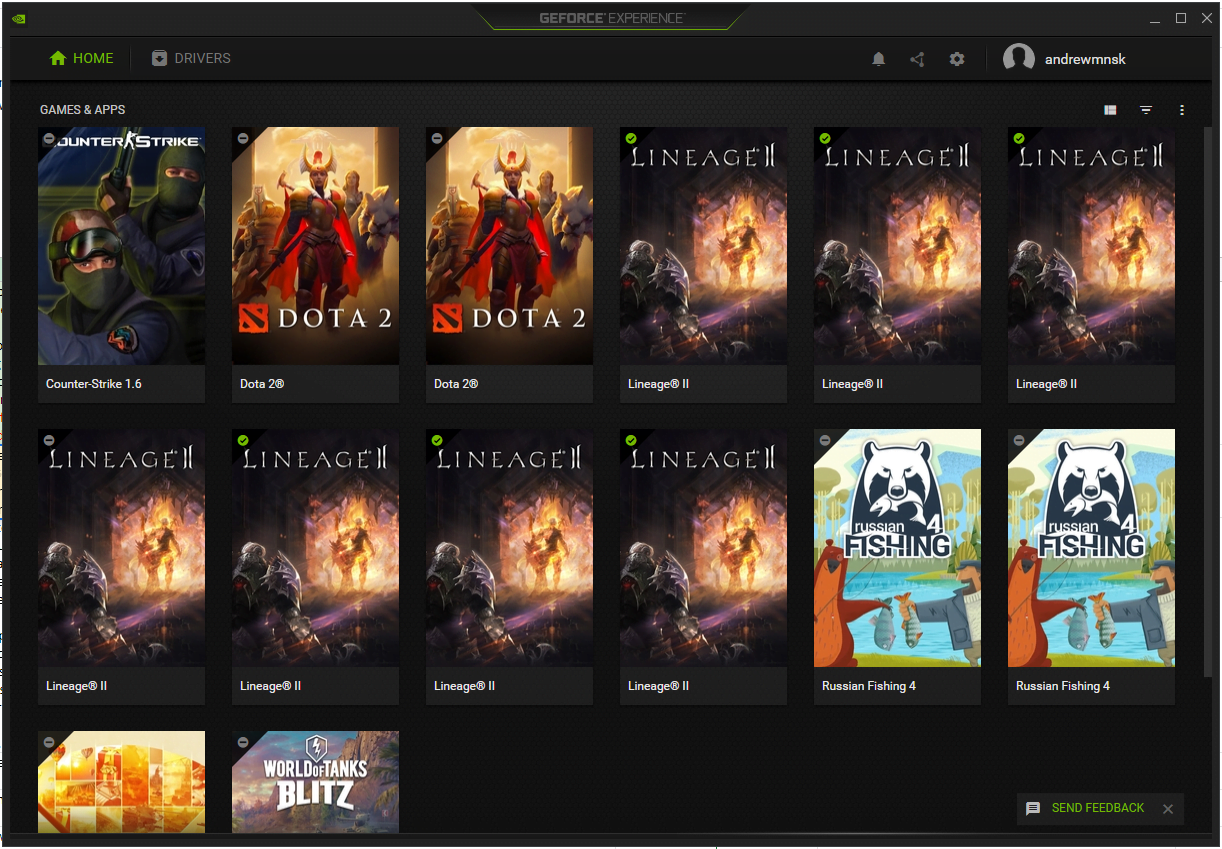Click the not-optimized badge on Counter-Strike 1.6
The width and height of the screenshot is (1222, 849).
[48, 138]
